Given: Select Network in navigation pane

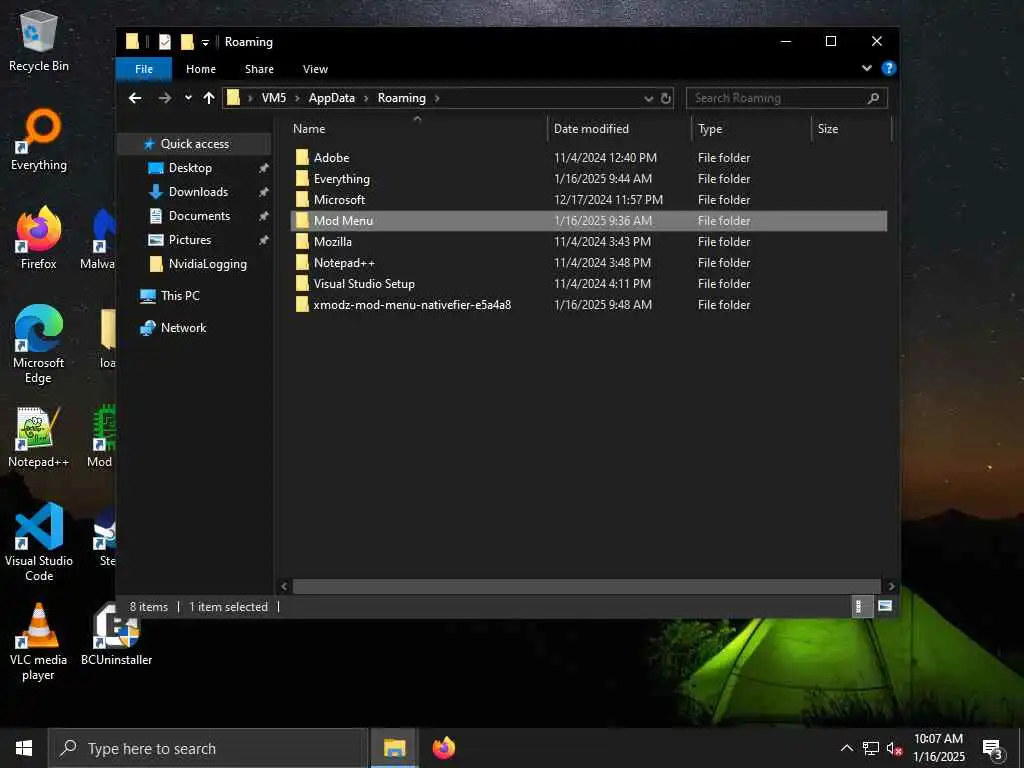Looking at the screenshot, I should 184,328.
